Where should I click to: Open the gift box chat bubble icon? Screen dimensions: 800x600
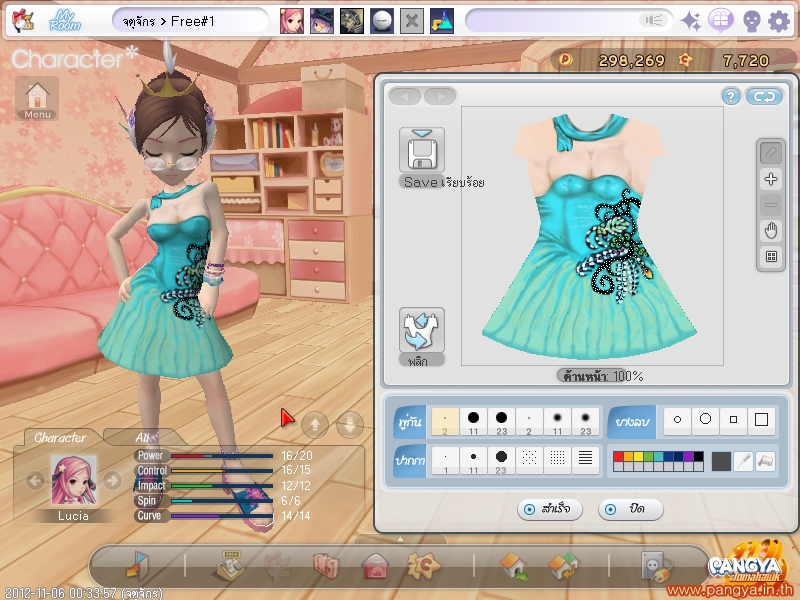coord(721,21)
